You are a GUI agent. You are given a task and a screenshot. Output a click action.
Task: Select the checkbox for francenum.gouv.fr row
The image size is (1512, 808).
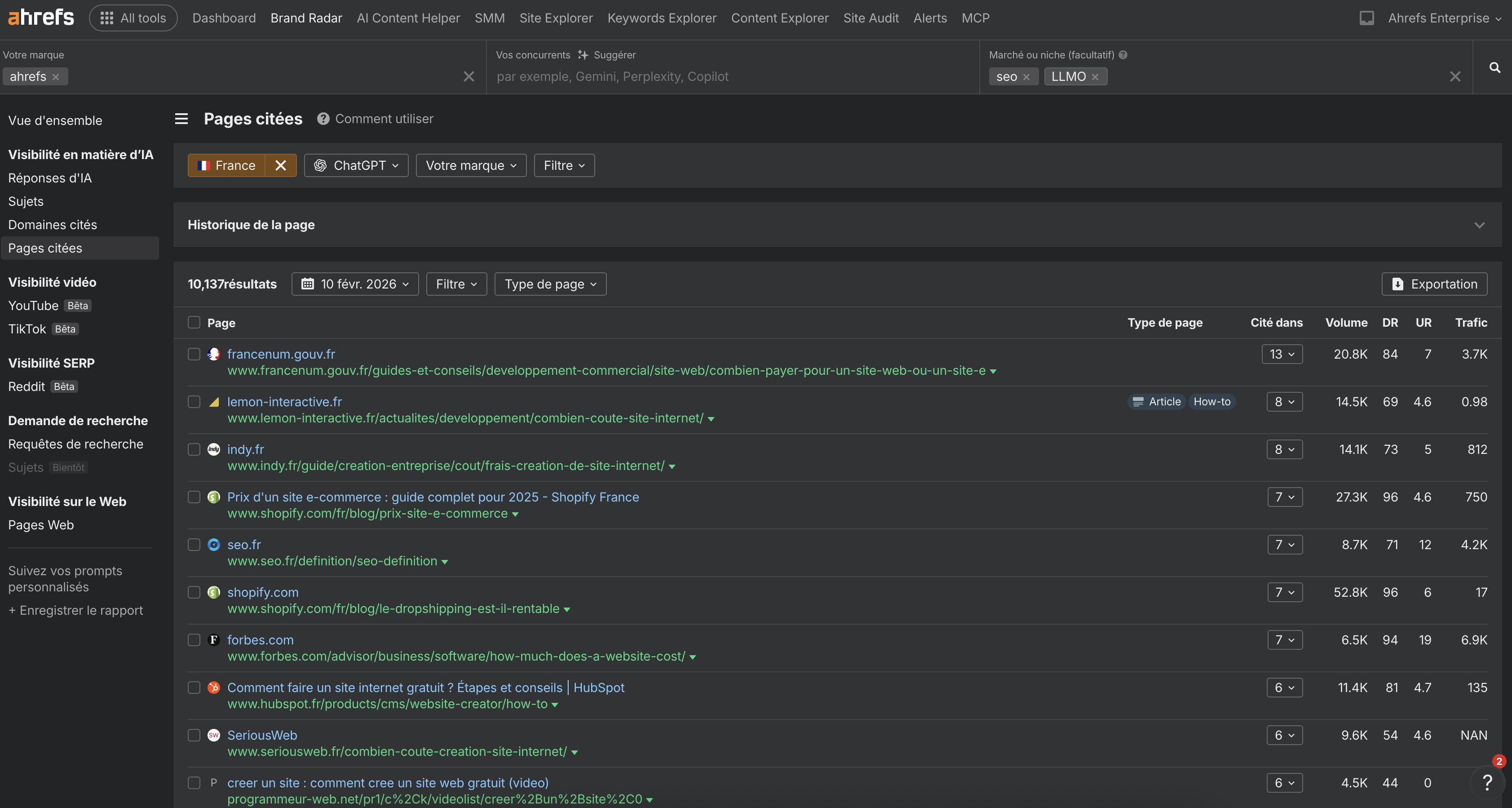193,354
